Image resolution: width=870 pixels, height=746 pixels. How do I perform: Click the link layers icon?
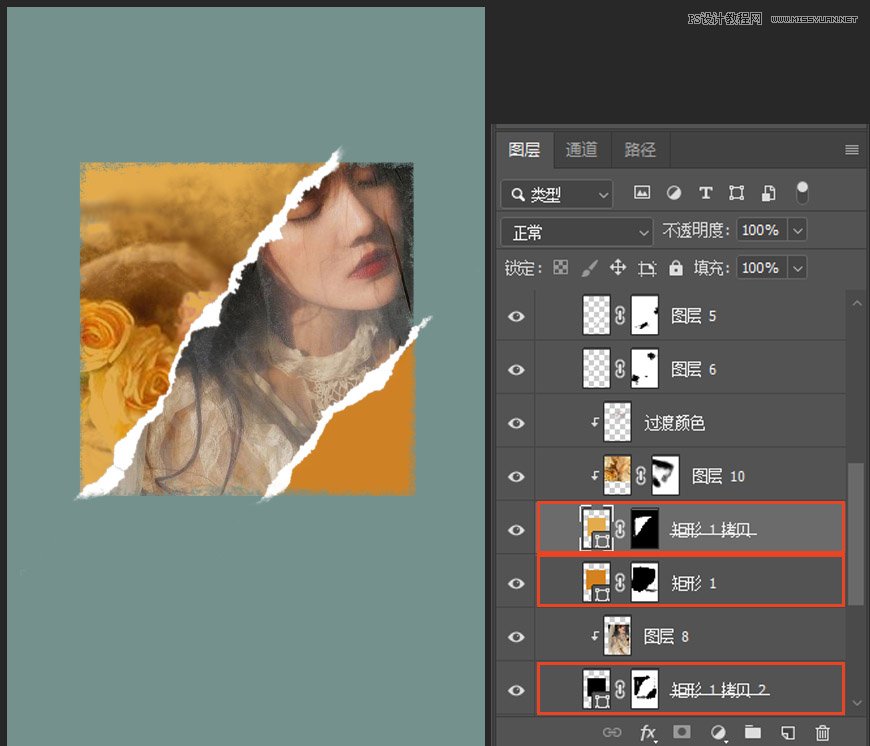(x=613, y=732)
